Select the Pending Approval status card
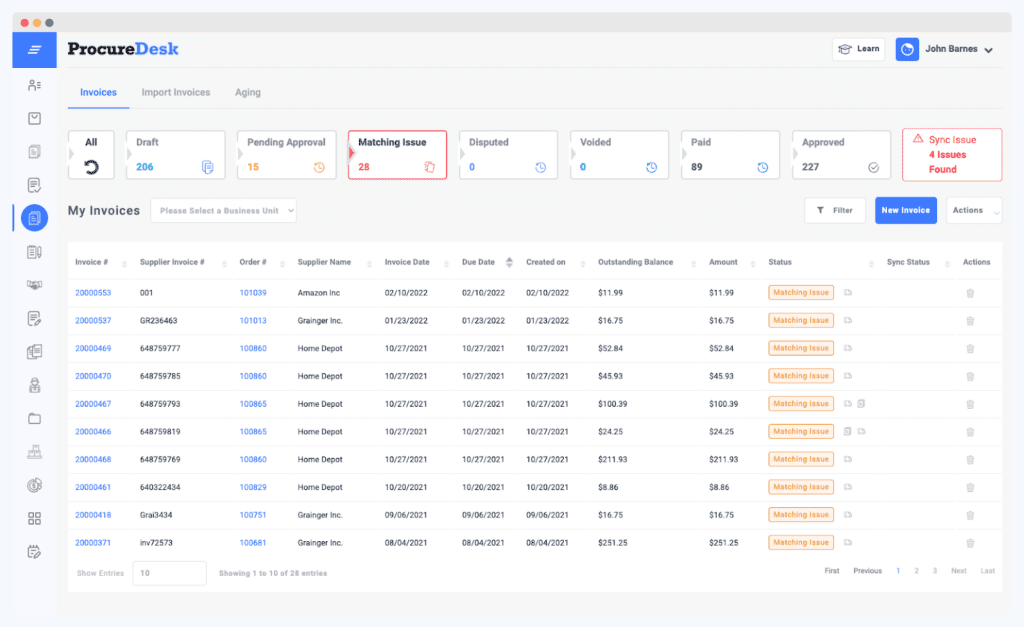The image size is (1024, 627). point(286,155)
